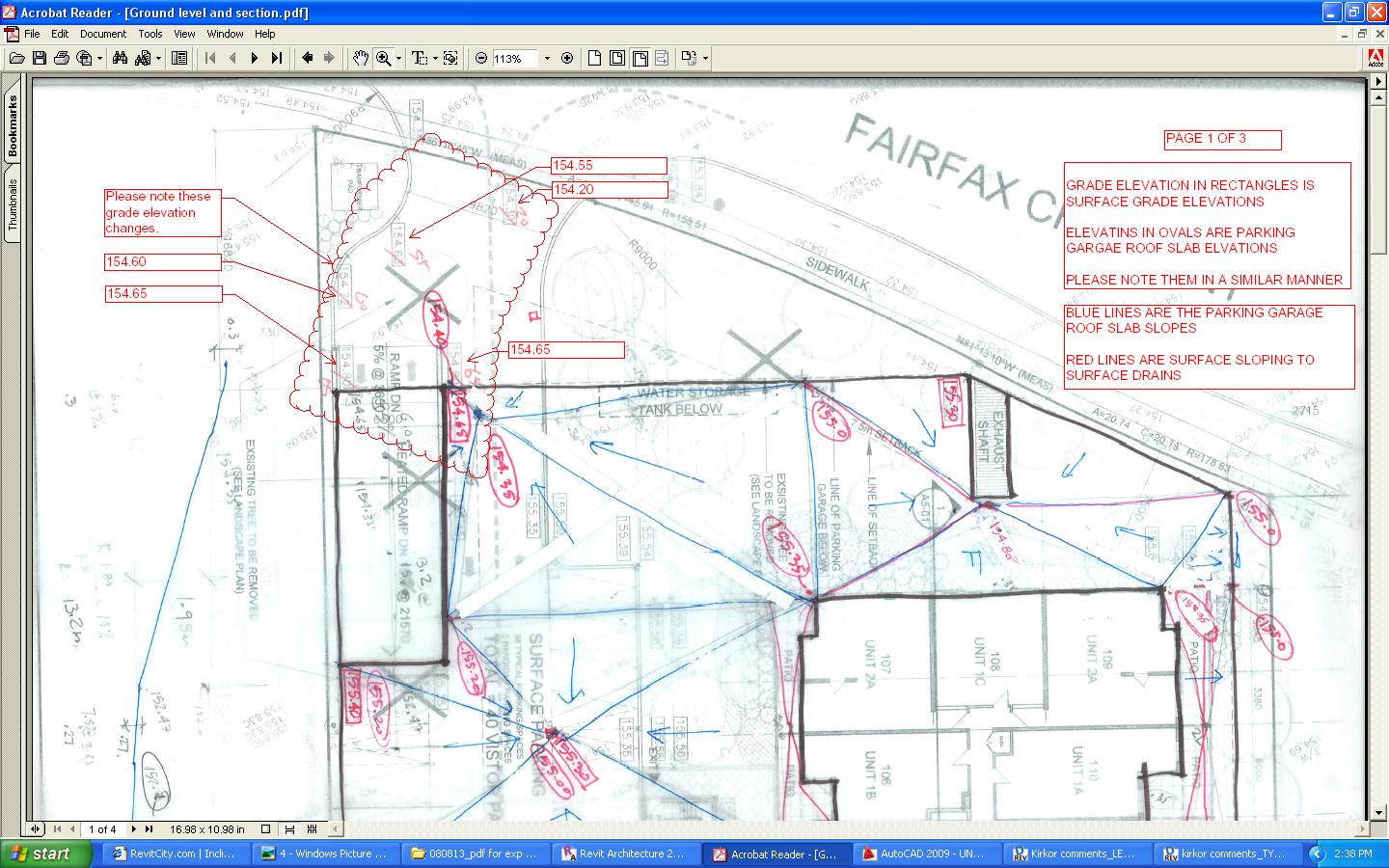Open the File menu

click(x=32, y=34)
